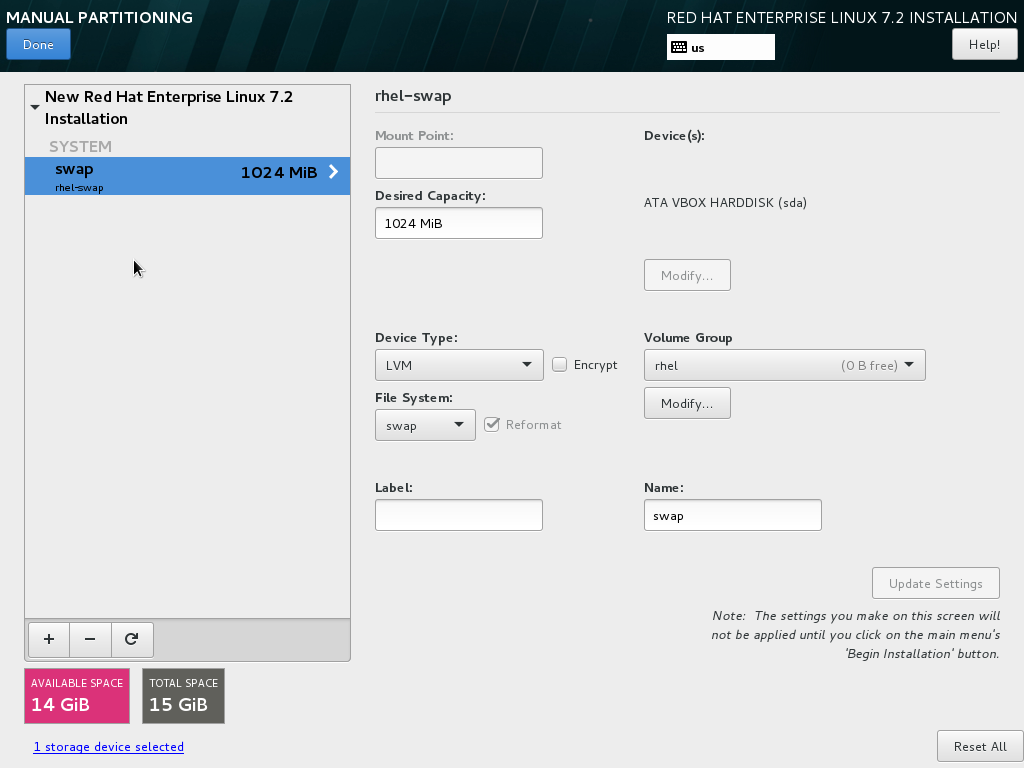
Task: Click the Desired Capacity field showing 1024 MiB
Action: [x=458, y=223]
